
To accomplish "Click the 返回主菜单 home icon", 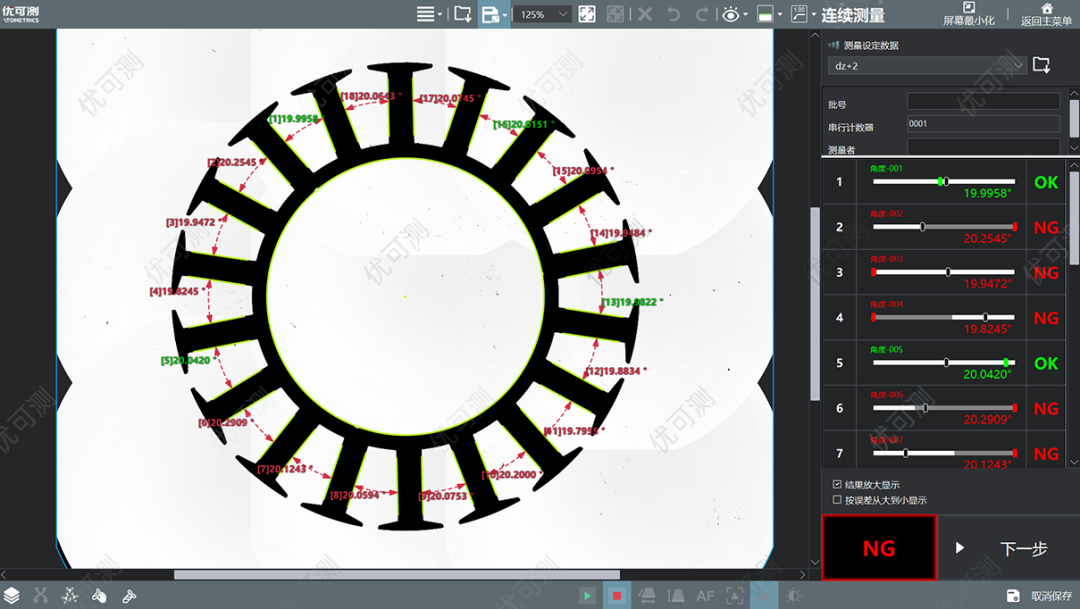I will click(x=1045, y=14).
